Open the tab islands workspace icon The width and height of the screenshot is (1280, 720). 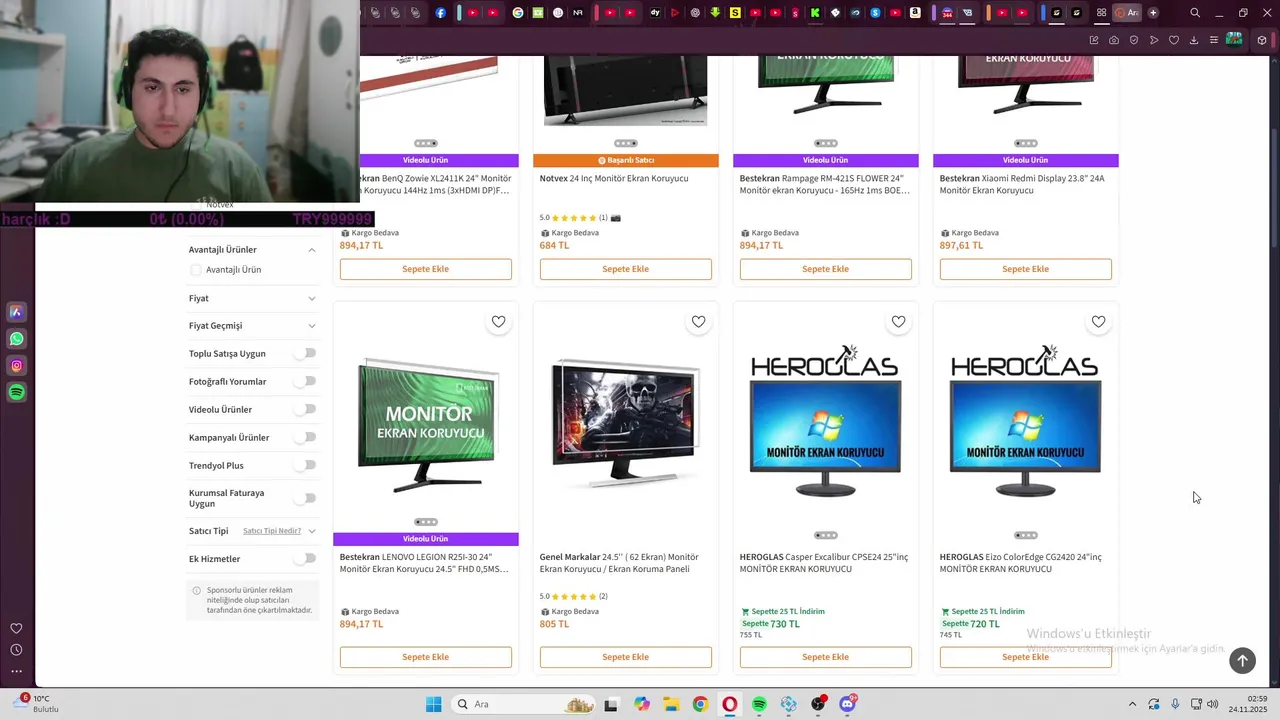click(x=1101, y=13)
